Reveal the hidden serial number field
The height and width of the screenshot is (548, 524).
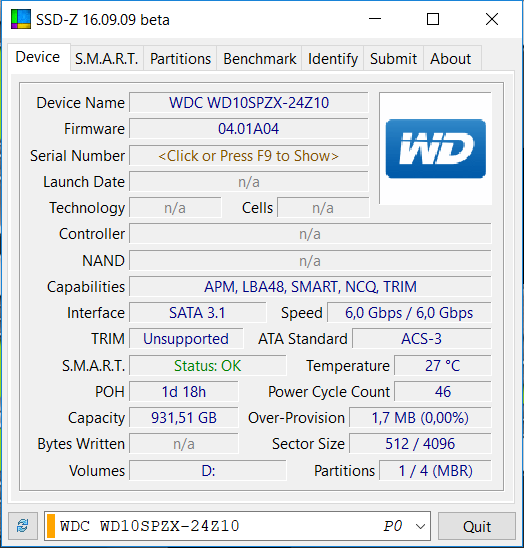pyautogui.click(x=249, y=156)
